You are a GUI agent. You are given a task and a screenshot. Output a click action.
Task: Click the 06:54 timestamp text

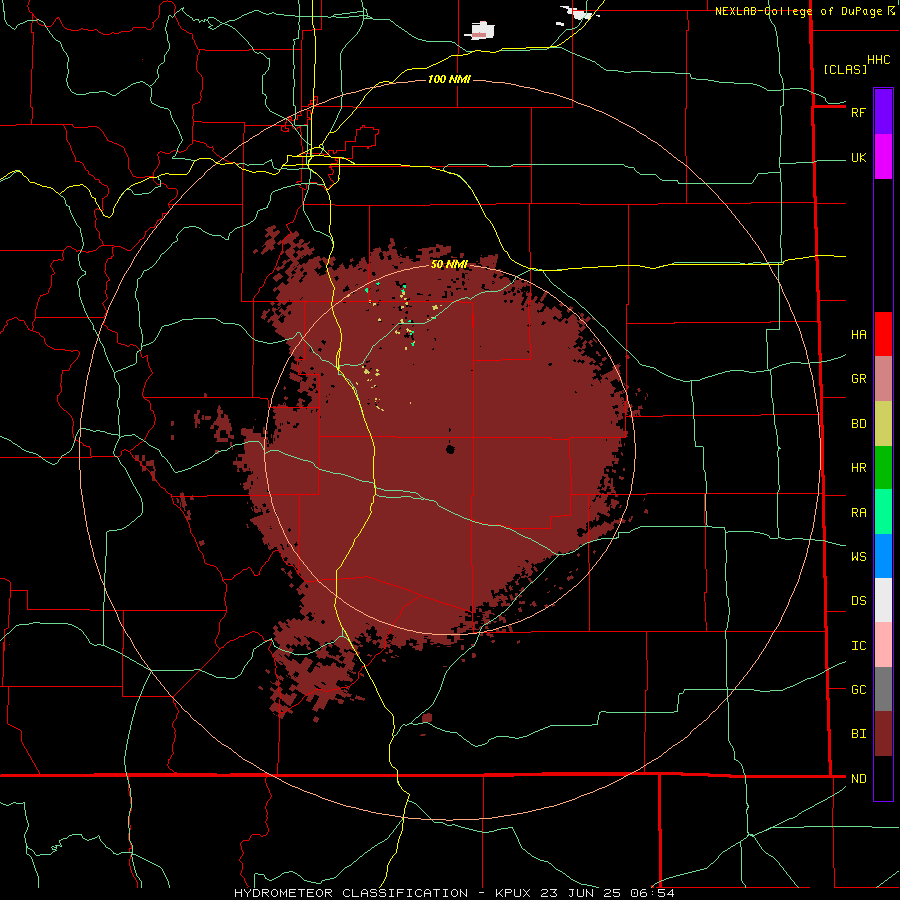652,893
